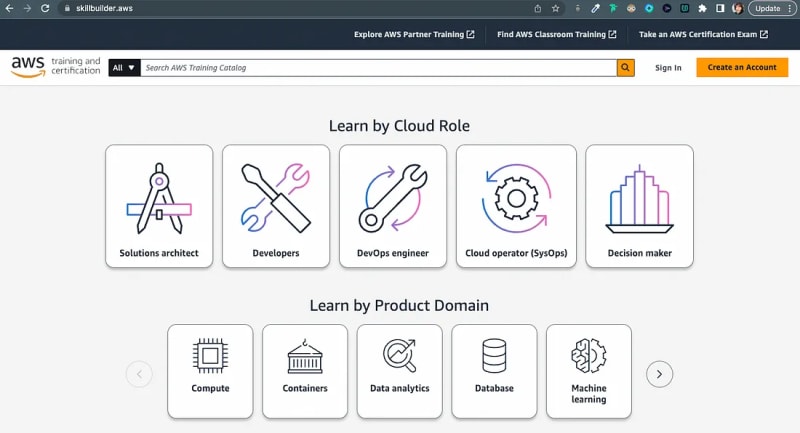Select the Machine learning brain icon
800x433 pixels.
[x=589, y=355]
